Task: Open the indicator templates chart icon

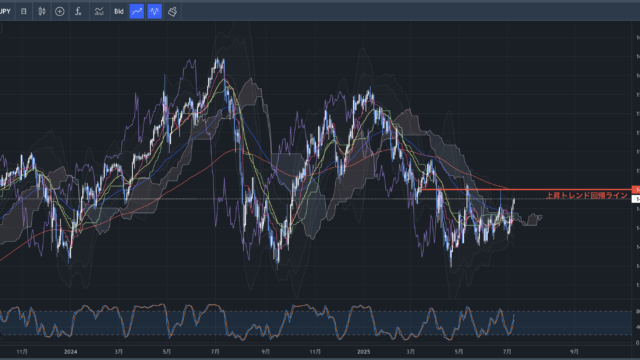Action: coord(99,11)
